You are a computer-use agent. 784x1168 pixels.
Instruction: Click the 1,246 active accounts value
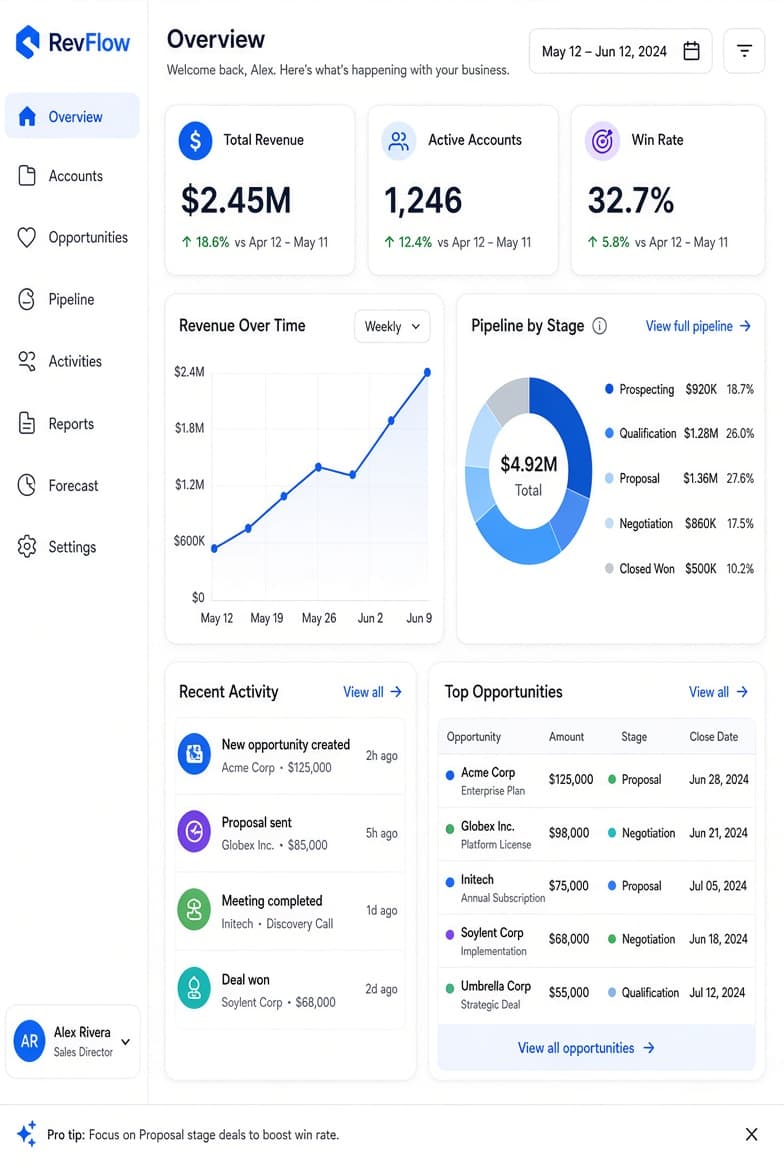click(423, 200)
